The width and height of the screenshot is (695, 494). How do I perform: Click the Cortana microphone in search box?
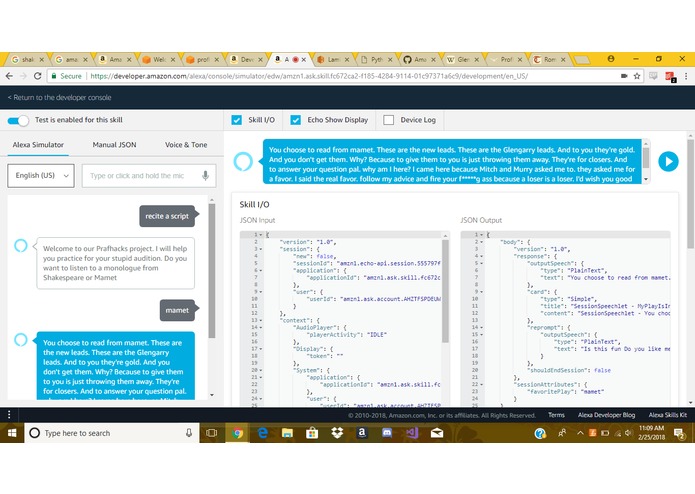point(189,433)
